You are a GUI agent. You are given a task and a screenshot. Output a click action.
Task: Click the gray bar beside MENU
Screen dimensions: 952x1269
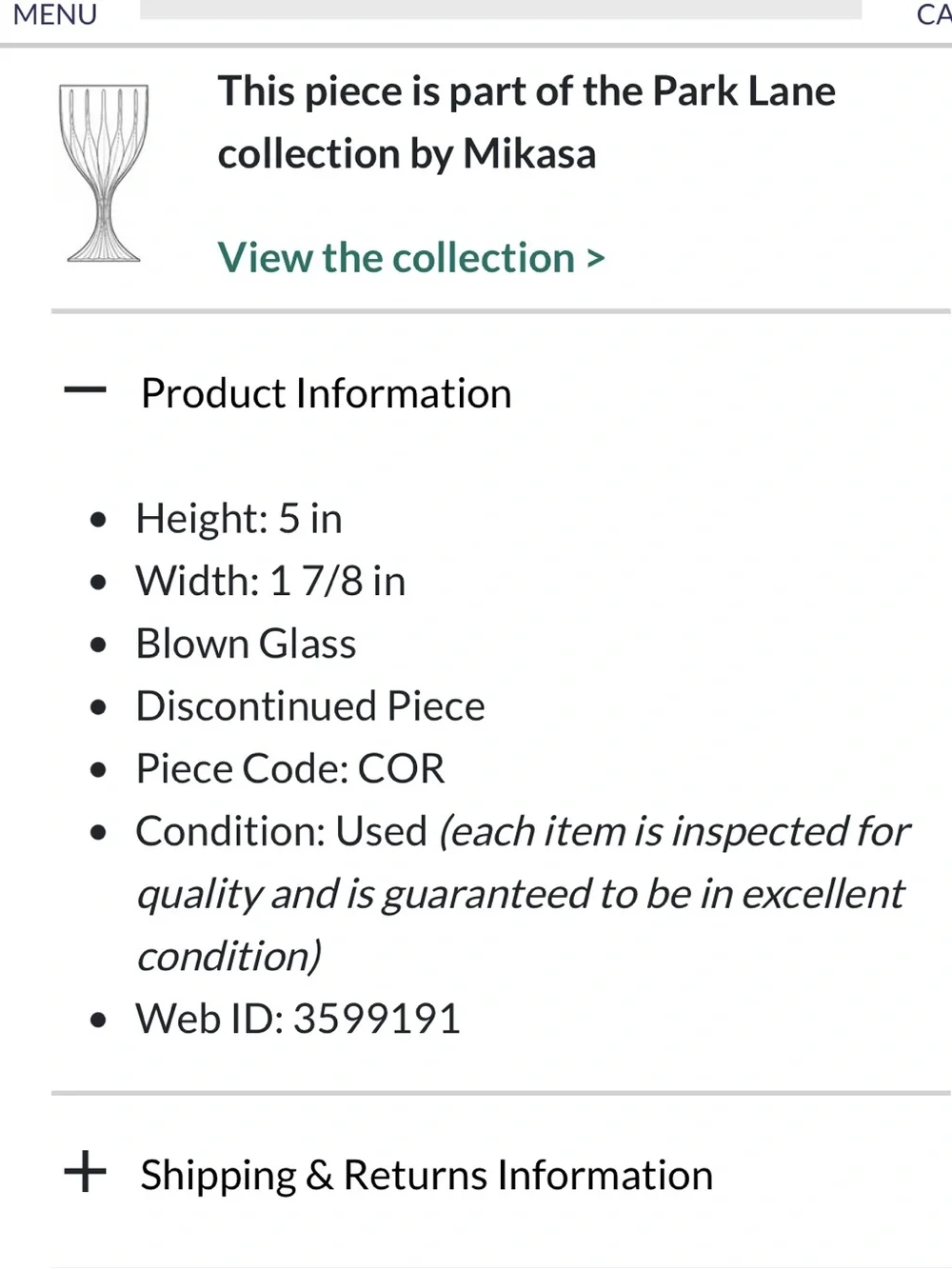501,10
